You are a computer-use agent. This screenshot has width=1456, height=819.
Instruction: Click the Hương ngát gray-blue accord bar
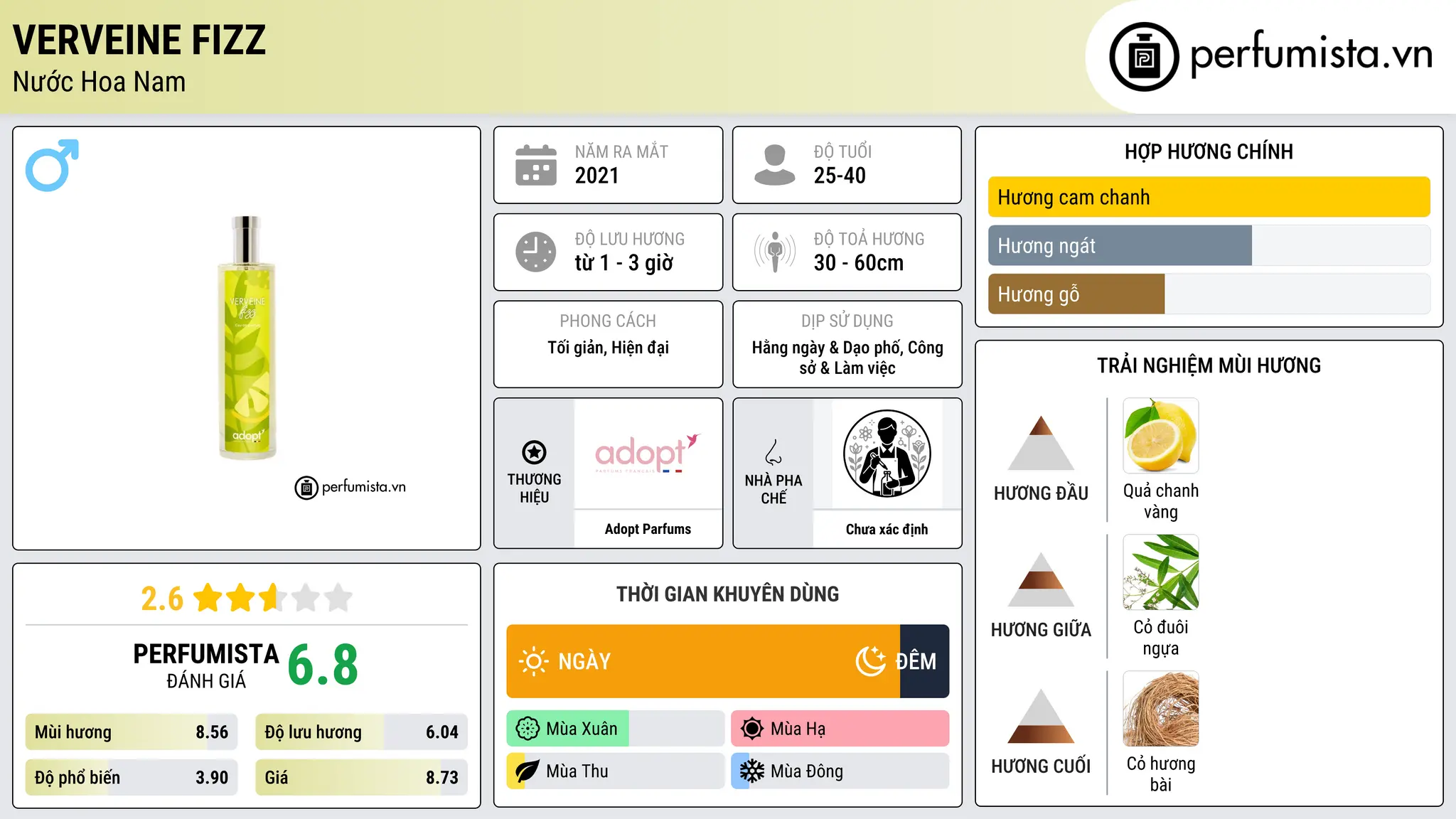pos(1120,245)
